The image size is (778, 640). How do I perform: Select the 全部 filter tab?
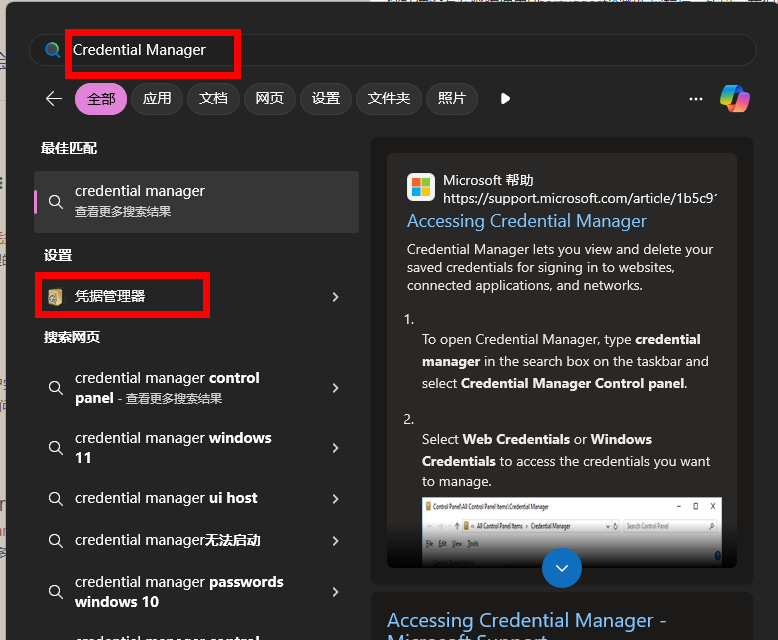click(x=101, y=98)
